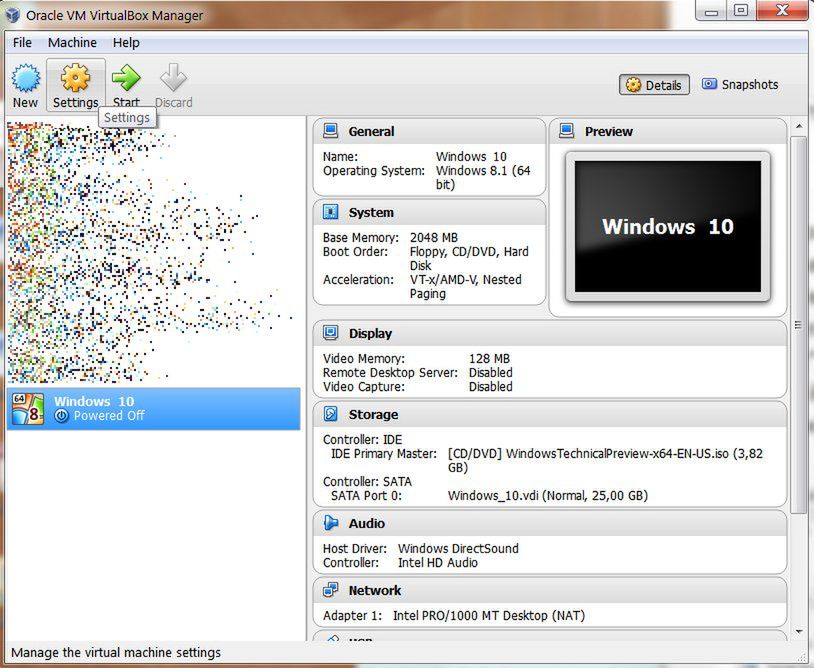Click the General section header
Screen dimensions: 814x668
pos(429,131)
